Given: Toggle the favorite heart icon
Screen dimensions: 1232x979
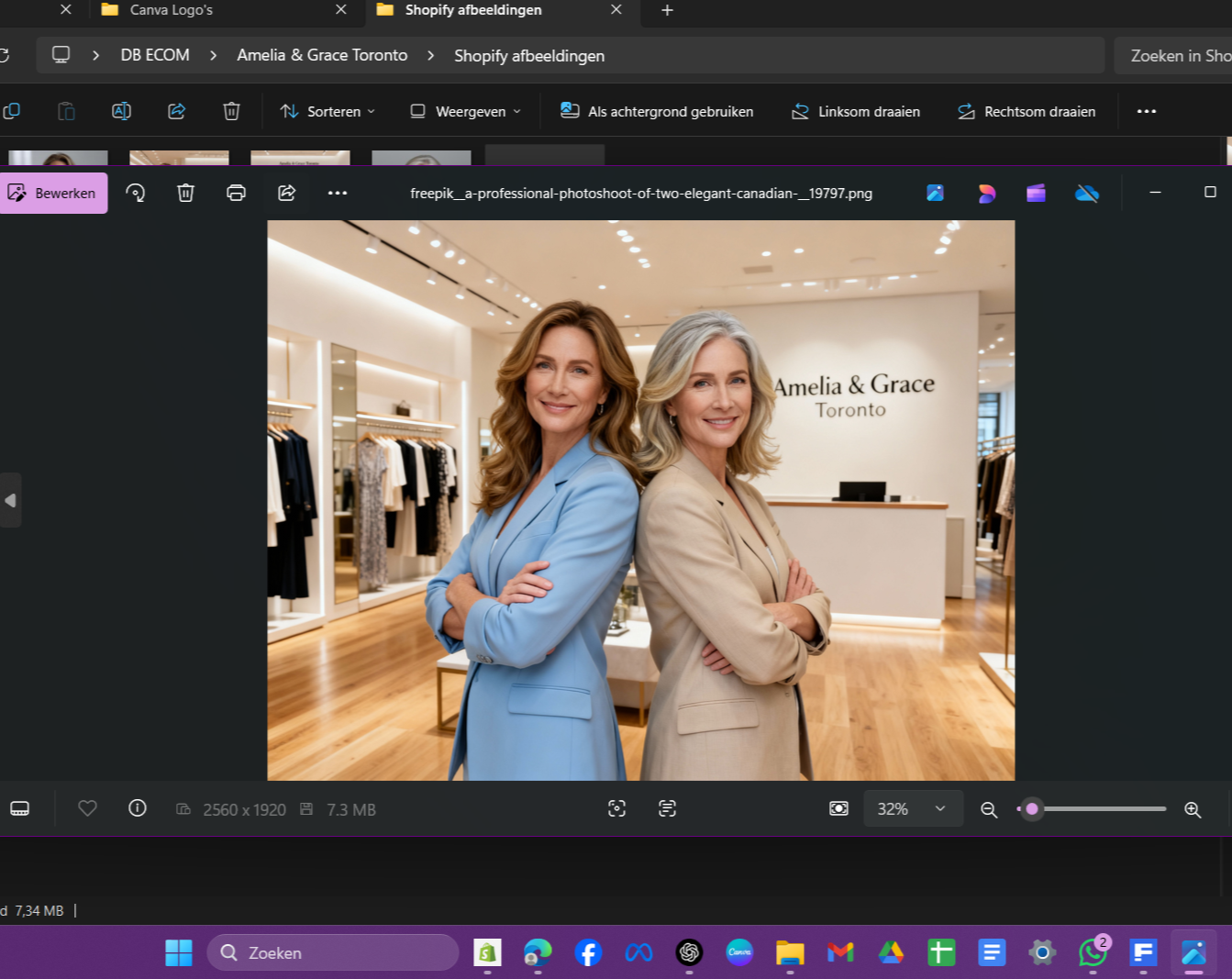Looking at the screenshot, I should coord(87,808).
